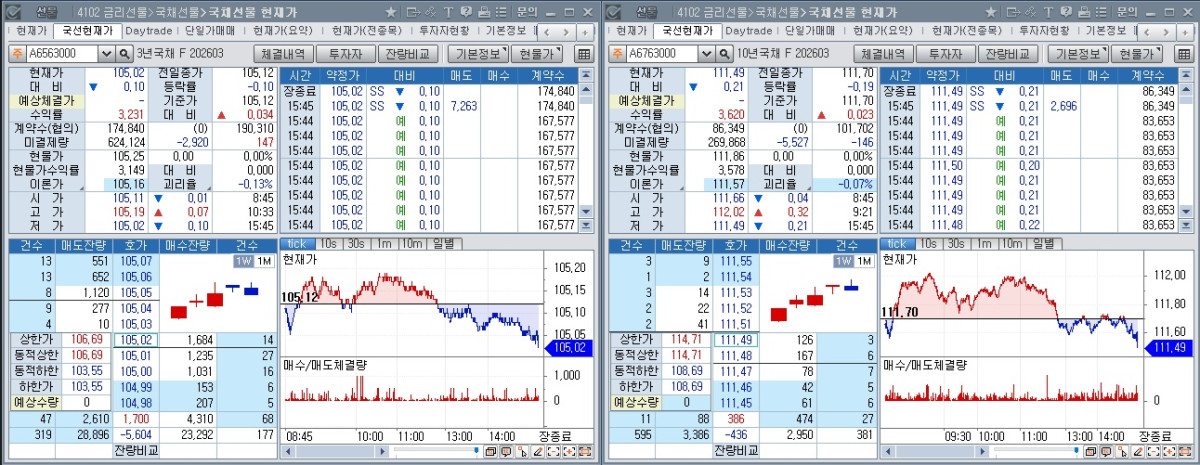
Task: Click the comment bubble icon under the left chart
Action: click(x=506, y=451)
